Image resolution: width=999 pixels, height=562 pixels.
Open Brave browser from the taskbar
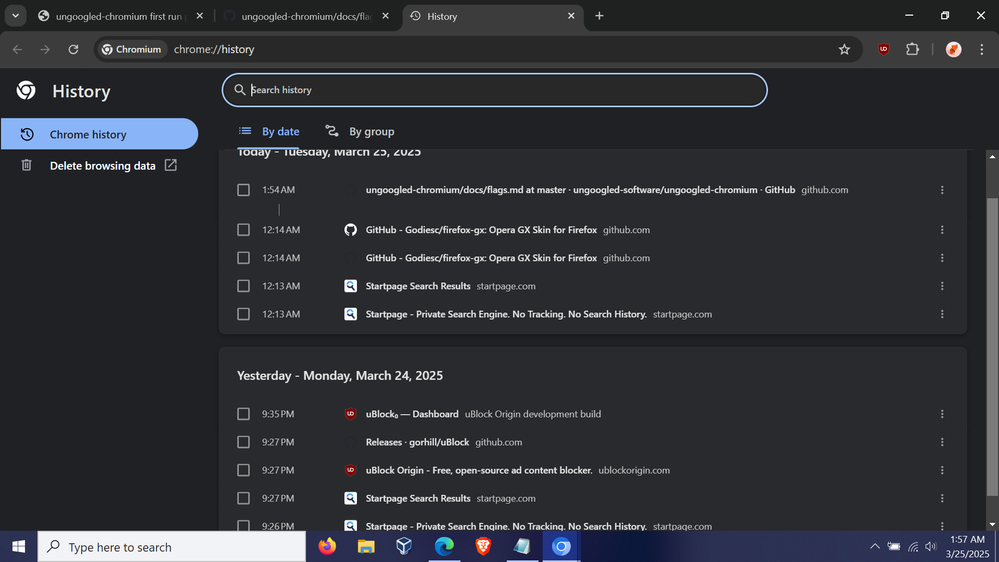click(x=483, y=547)
